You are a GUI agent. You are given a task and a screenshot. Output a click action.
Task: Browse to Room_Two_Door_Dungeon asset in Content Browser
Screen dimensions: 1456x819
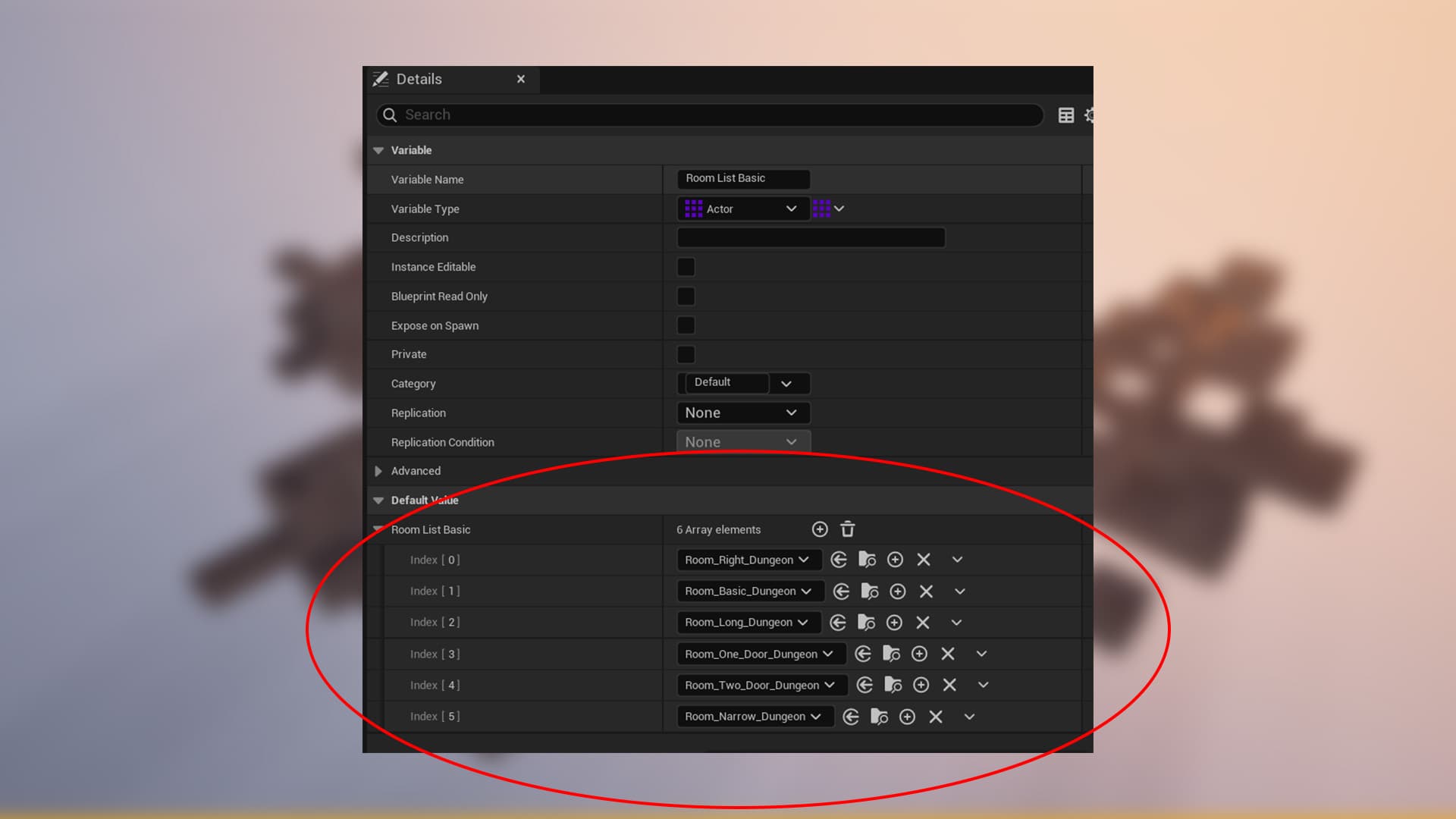pos(893,686)
